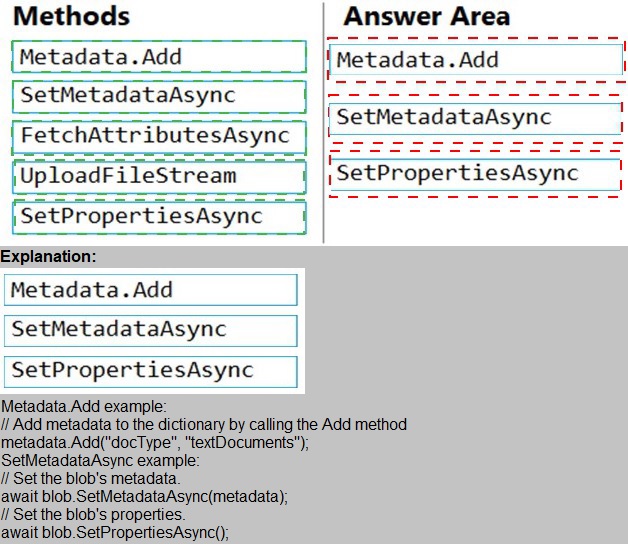Choose the UploadFileStream method box
The width and height of the screenshot is (628, 544).
coord(159,176)
